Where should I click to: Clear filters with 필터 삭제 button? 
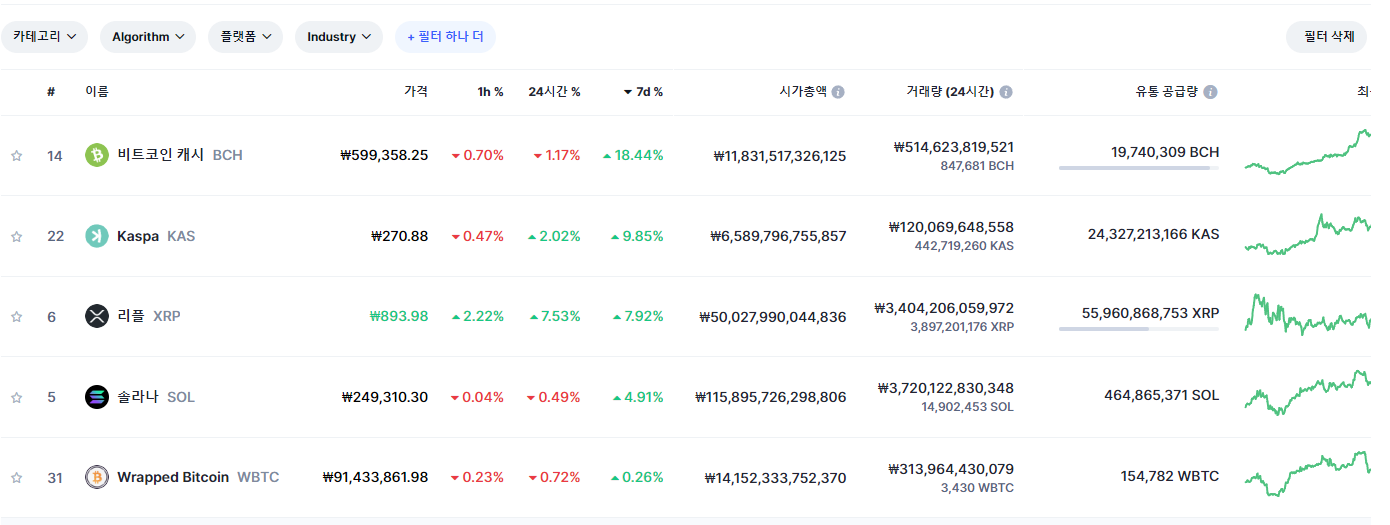pos(1329,37)
